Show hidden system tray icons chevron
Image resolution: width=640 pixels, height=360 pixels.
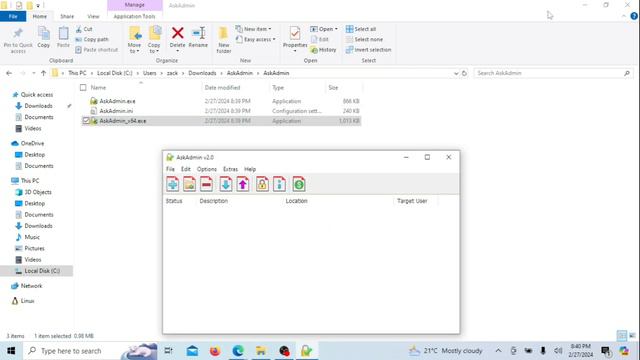coord(498,351)
